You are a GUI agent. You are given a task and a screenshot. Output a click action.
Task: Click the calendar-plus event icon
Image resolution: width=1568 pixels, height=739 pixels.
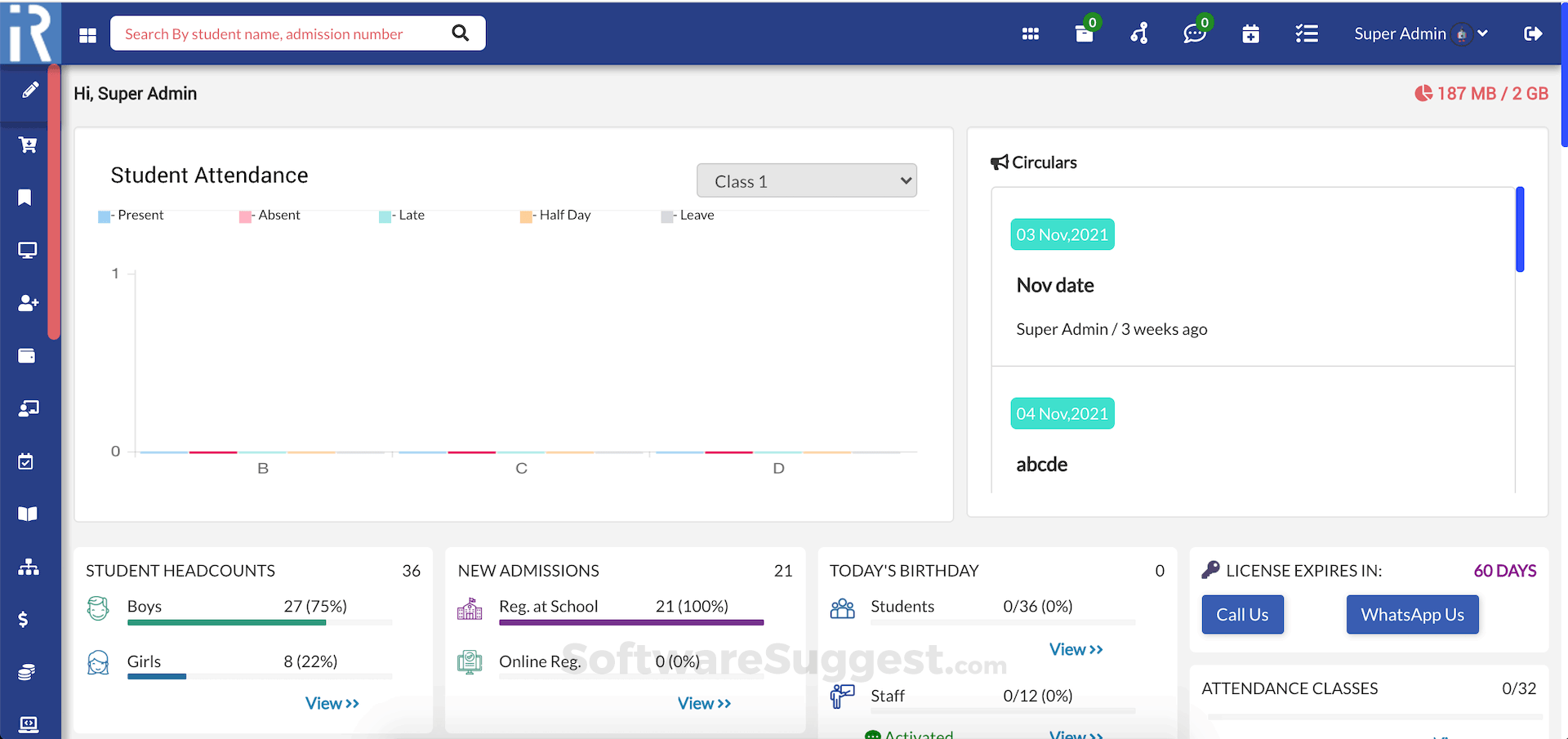[1250, 33]
